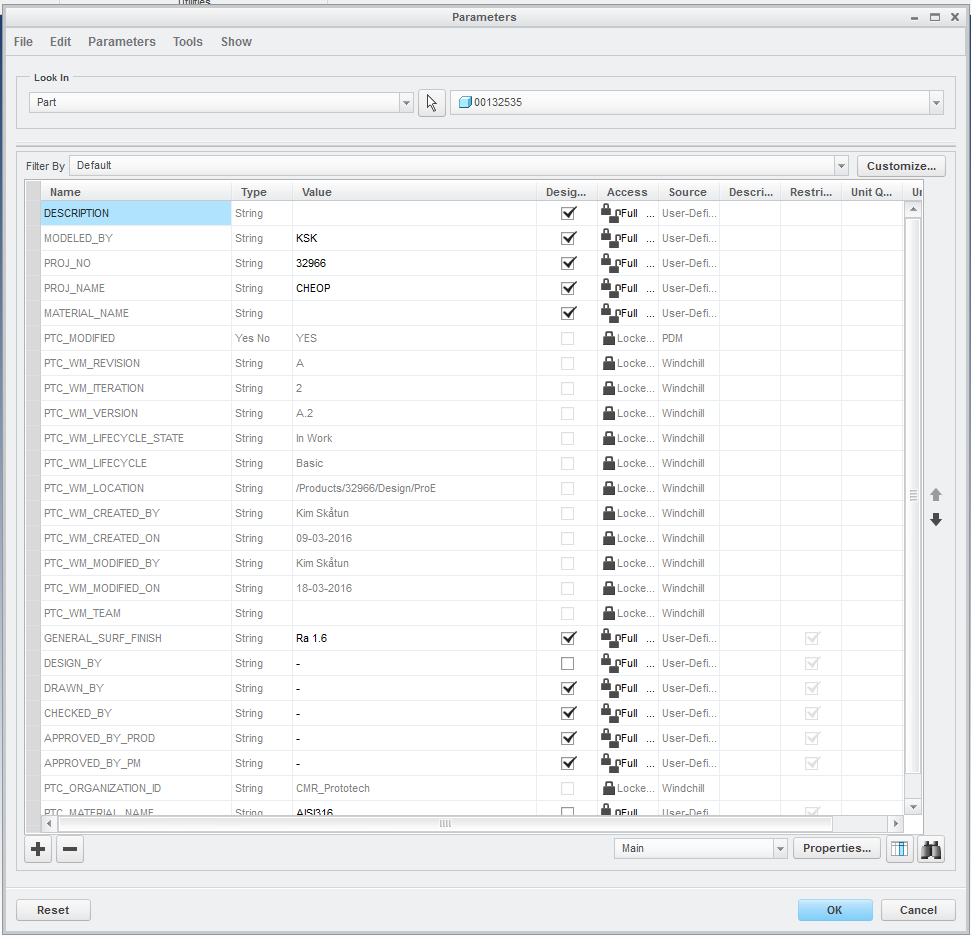Click the access icon for MATERIAL_NAME
This screenshot has width=971, height=938.
pos(609,313)
